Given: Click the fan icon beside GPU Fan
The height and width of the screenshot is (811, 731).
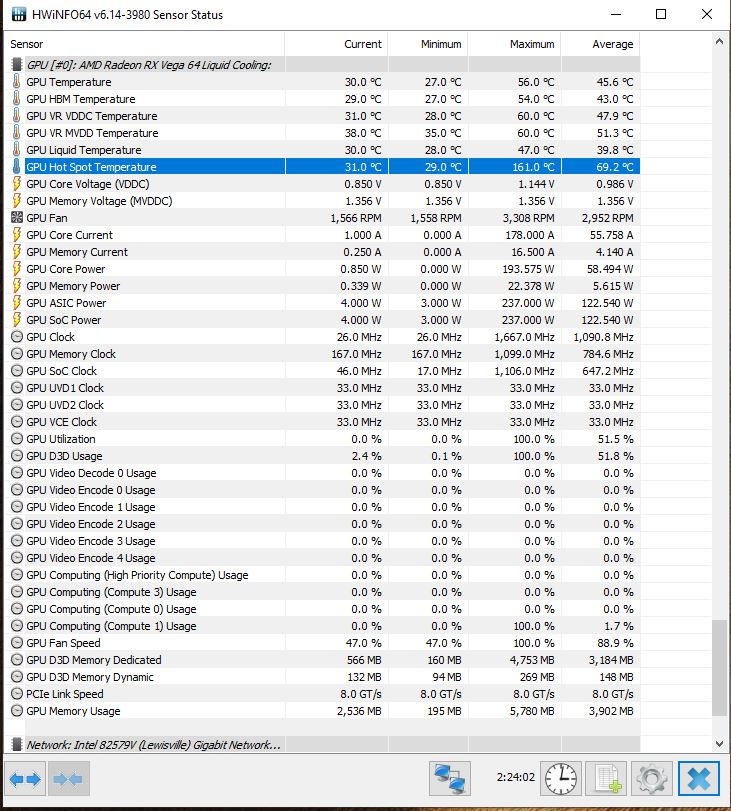Looking at the screenshot, I should (x=17, y=218).
